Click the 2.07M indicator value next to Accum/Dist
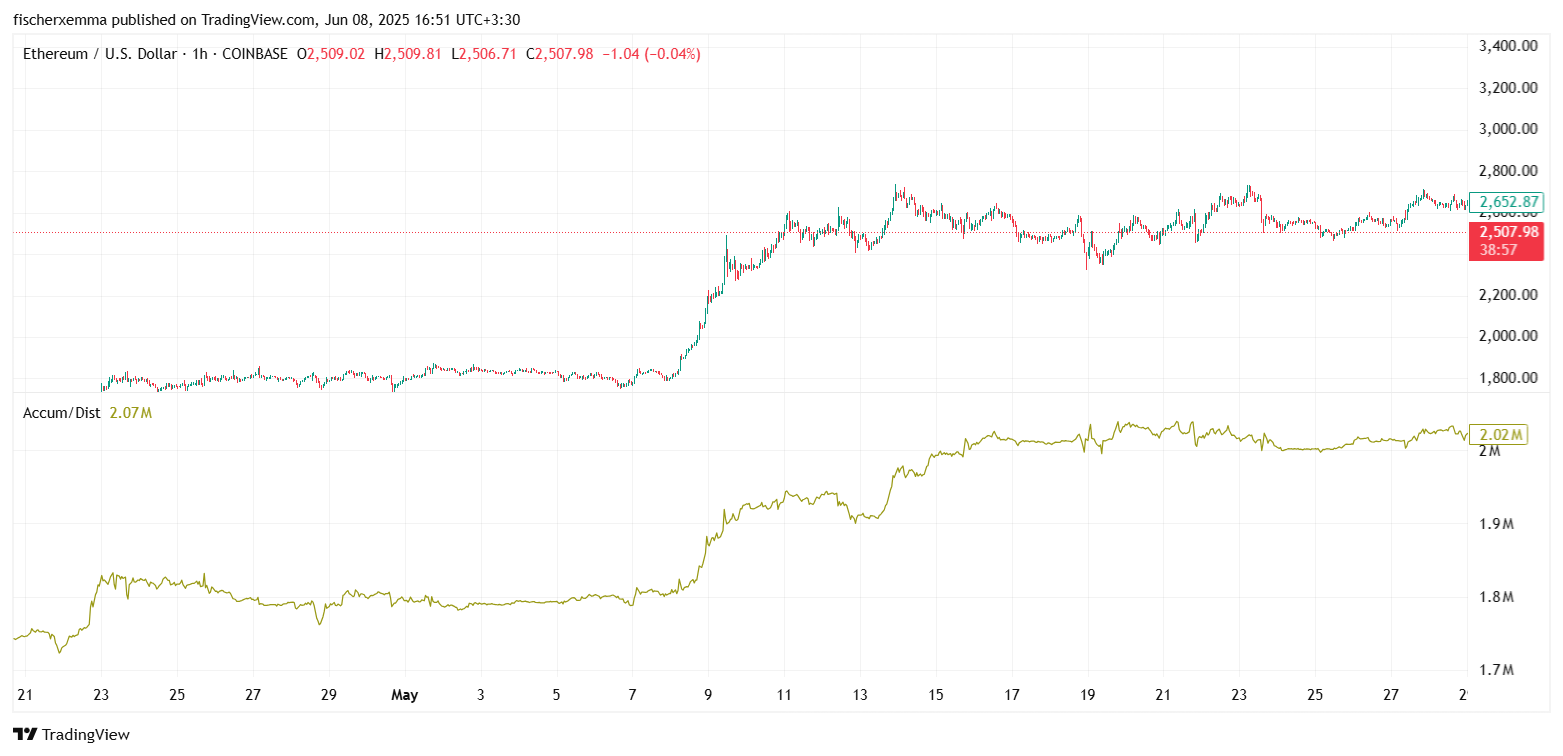The width and height of the screenshot is (1563, 756). tap(130, 412)
